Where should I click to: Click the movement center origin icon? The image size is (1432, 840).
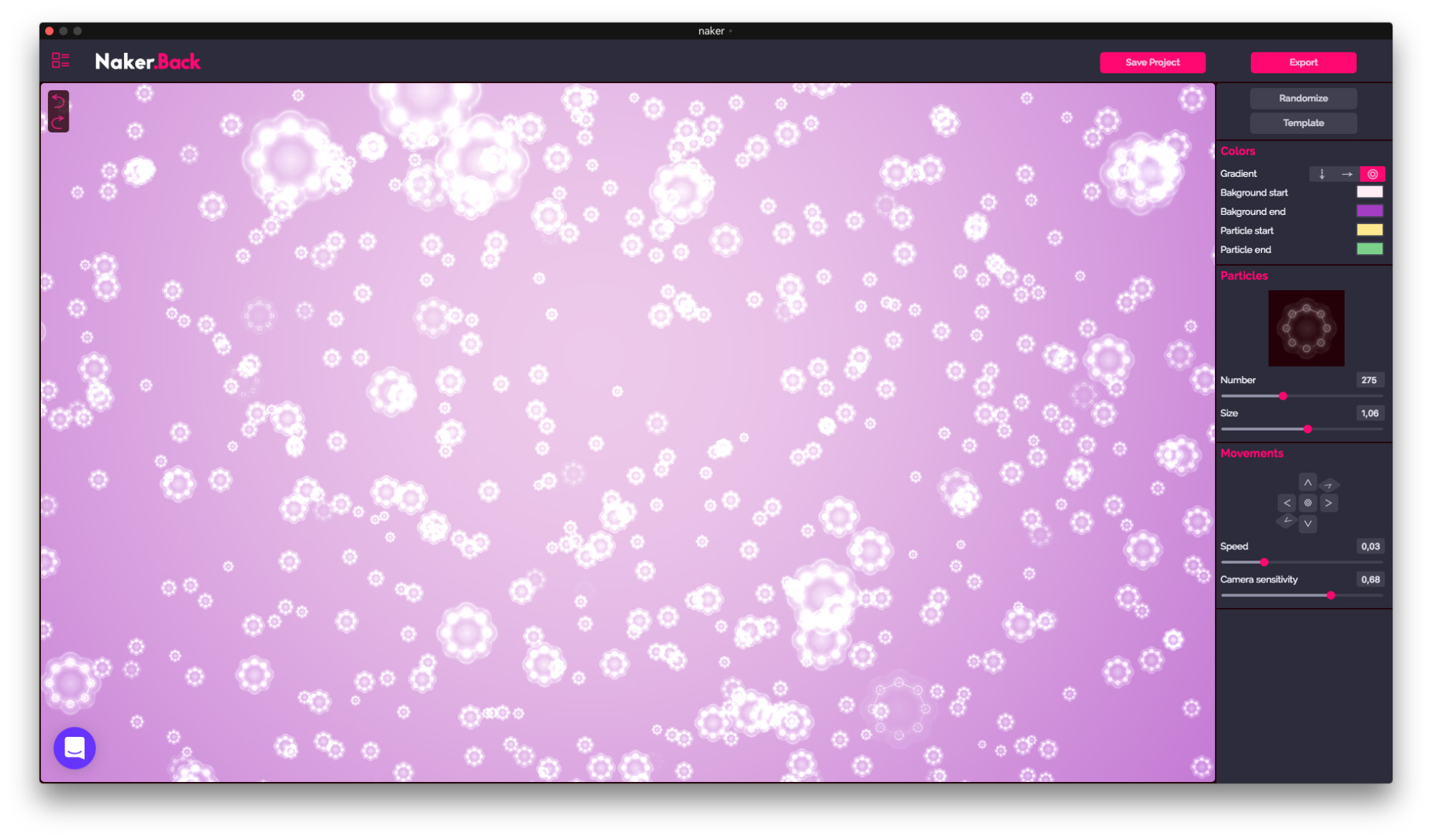tap(1308, 503)
